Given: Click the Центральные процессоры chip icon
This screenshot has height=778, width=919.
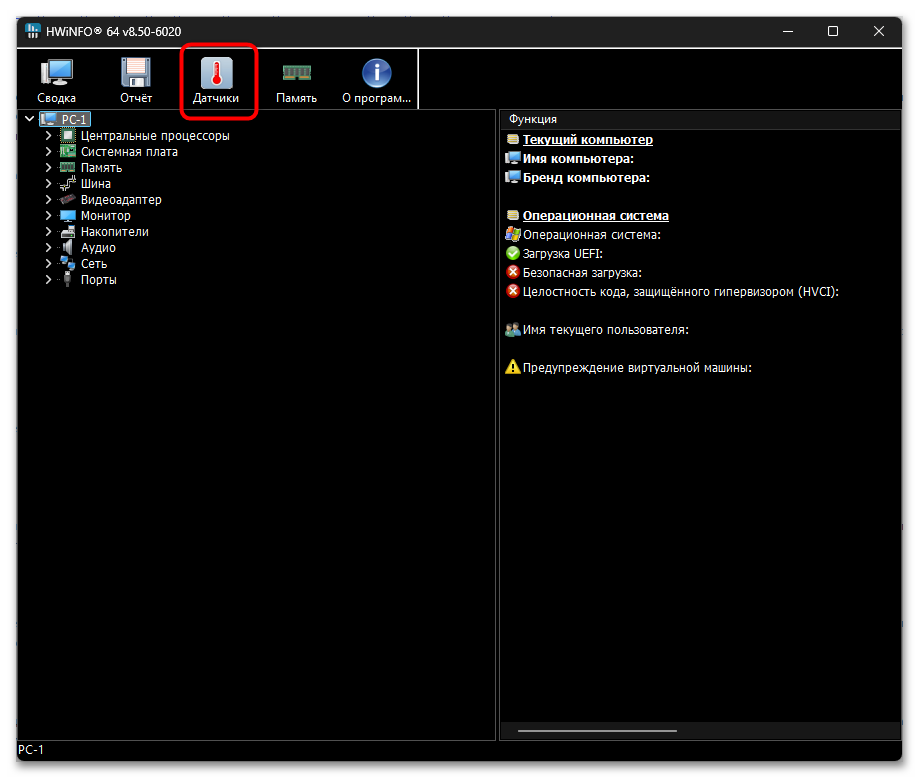Looking at the screenshot, I should 68,135.
